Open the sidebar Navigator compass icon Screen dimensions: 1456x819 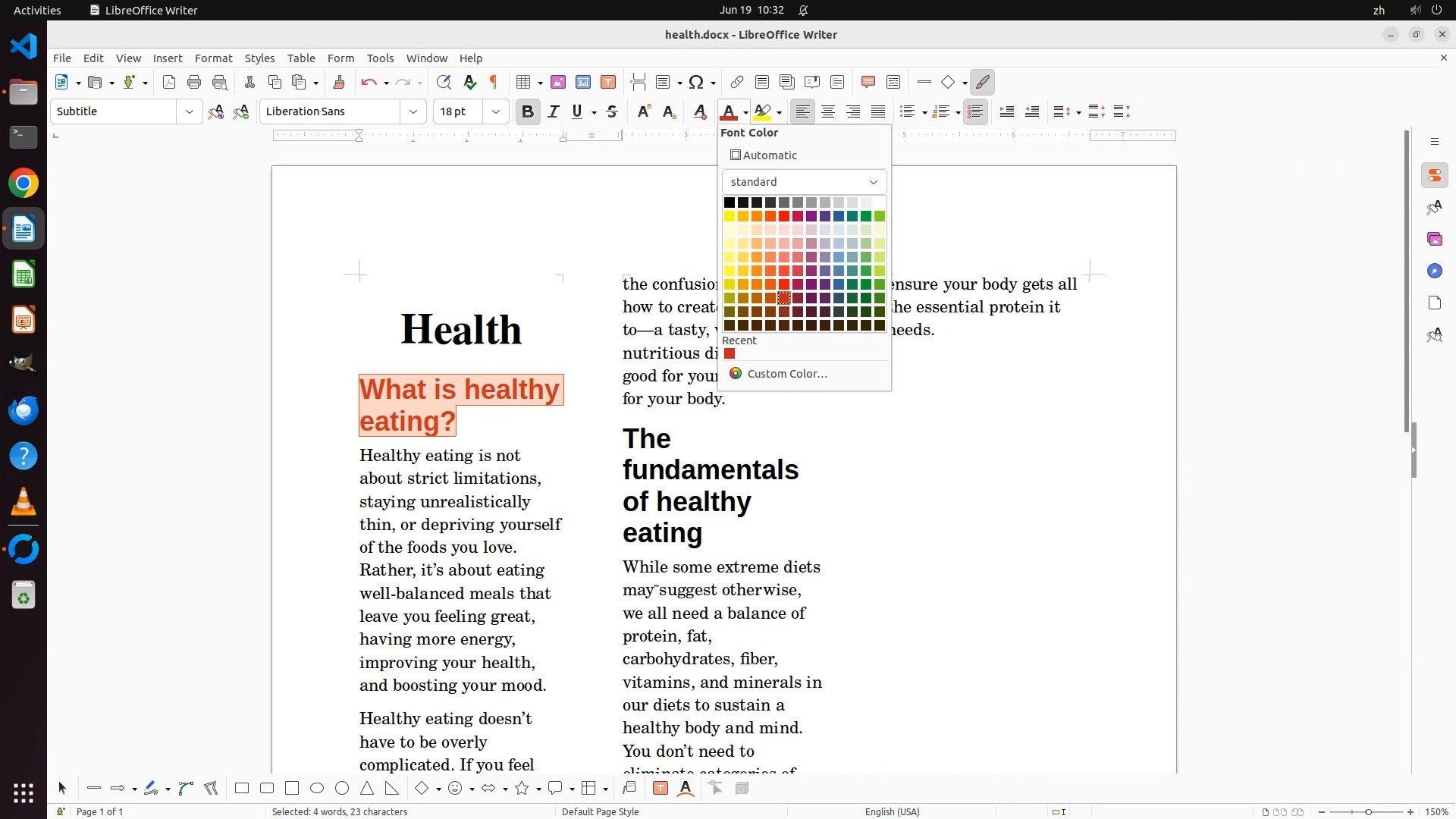(1434, 271)
